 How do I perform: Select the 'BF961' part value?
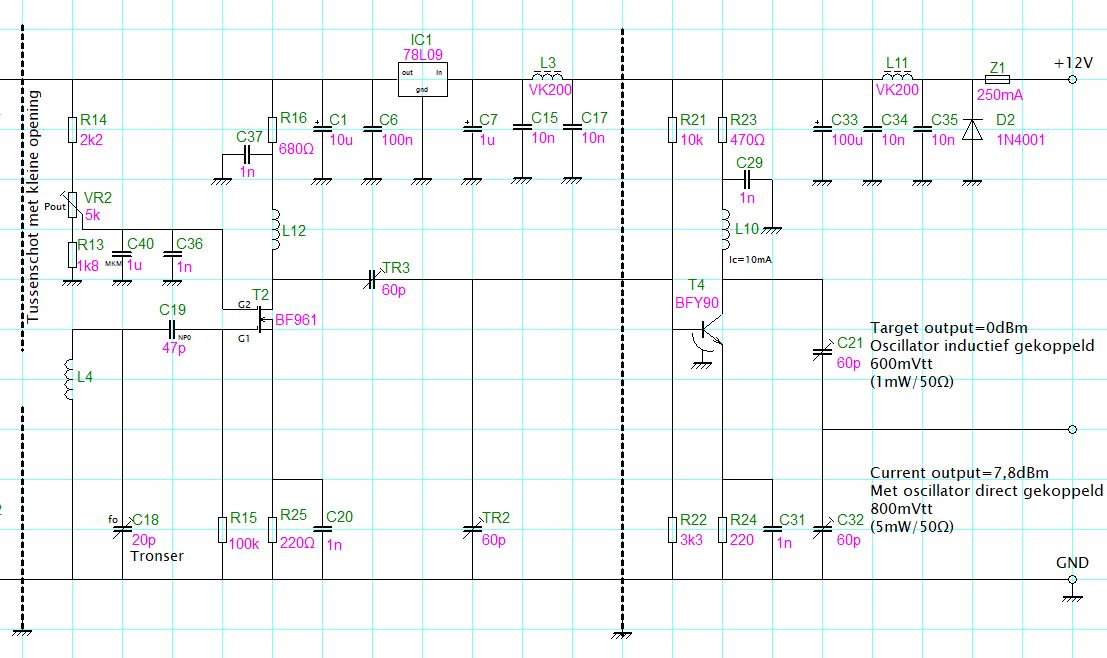[x=297, y=320]
